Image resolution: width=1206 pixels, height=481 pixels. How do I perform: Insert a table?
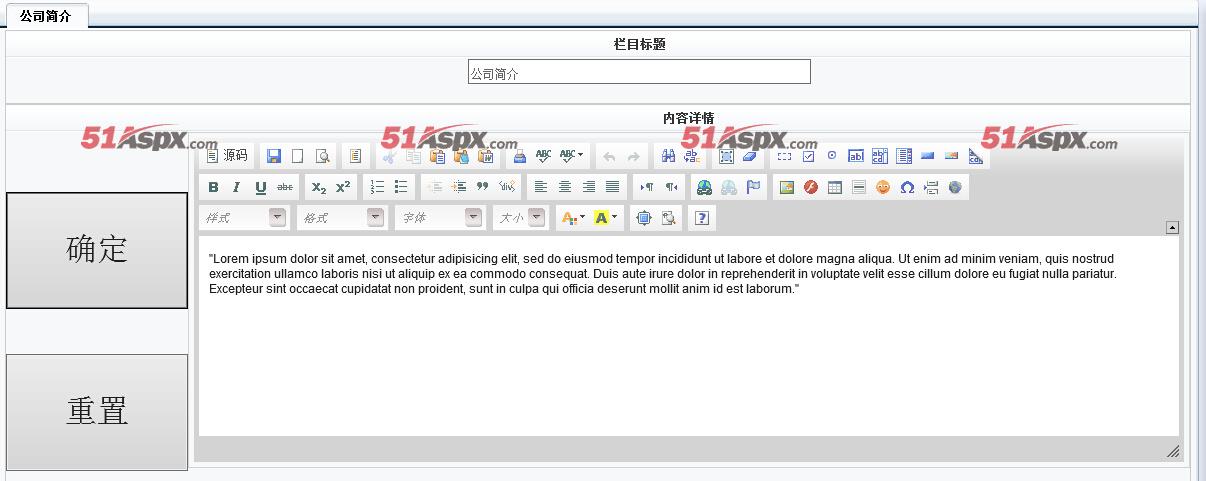[x=835, y=187]
